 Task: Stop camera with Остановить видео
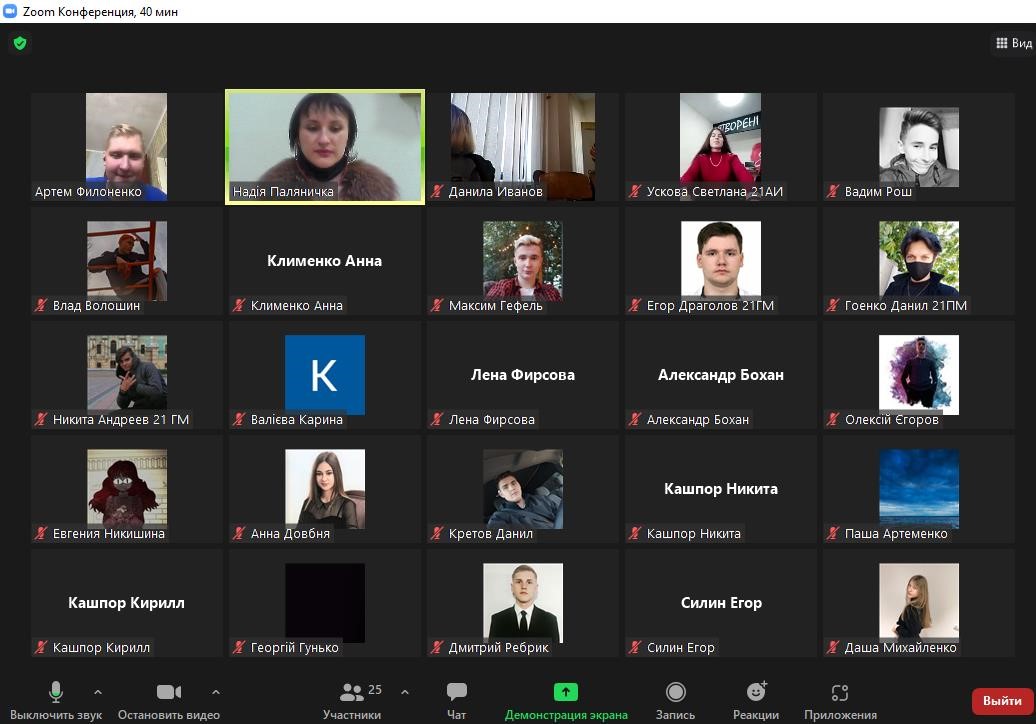tap(168, 701)
